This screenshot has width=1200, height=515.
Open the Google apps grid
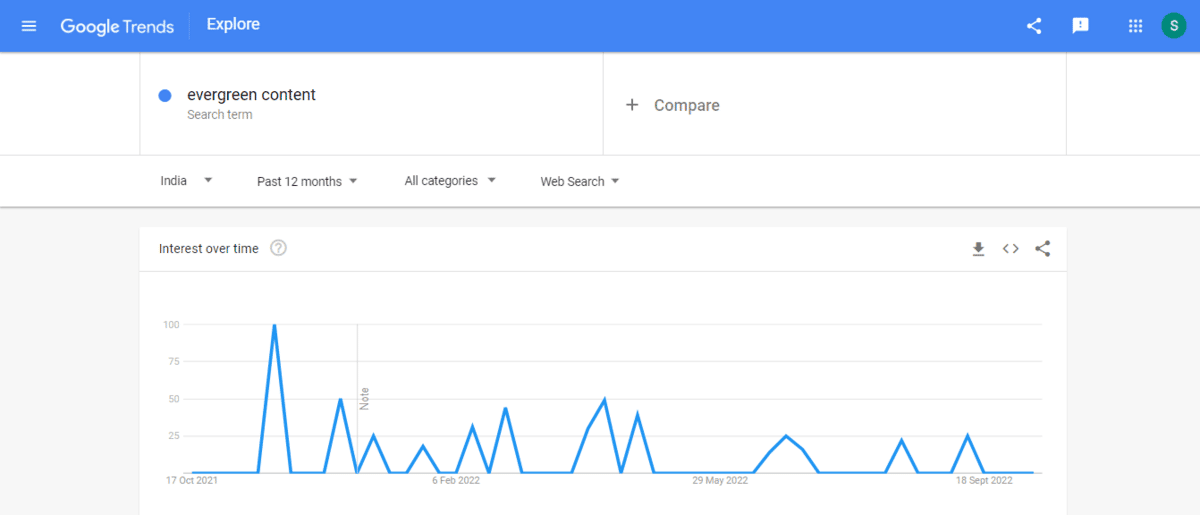pyautogui.click(x=1135, y=26)
